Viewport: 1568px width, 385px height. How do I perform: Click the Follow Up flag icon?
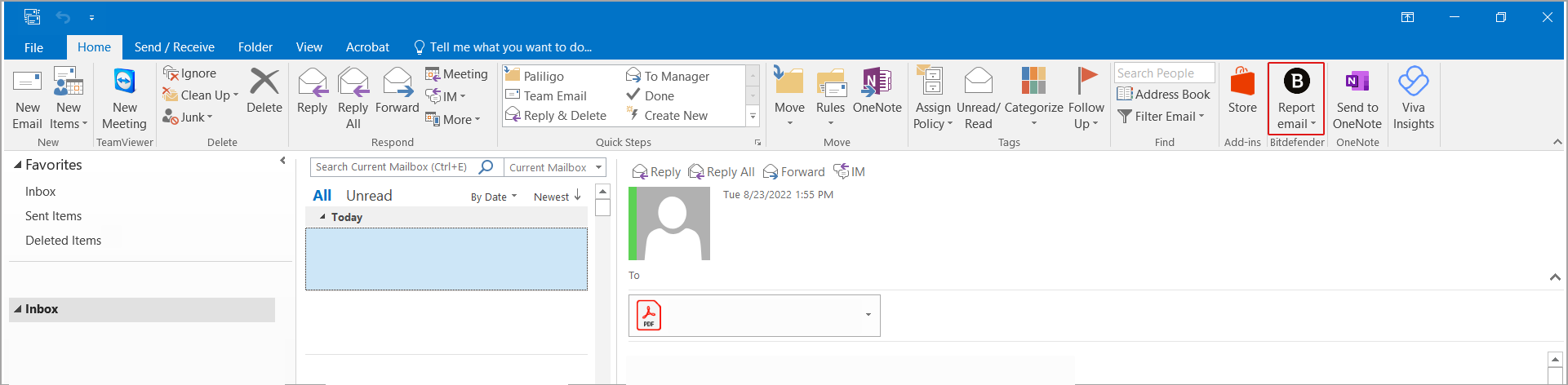point(1086,82)
